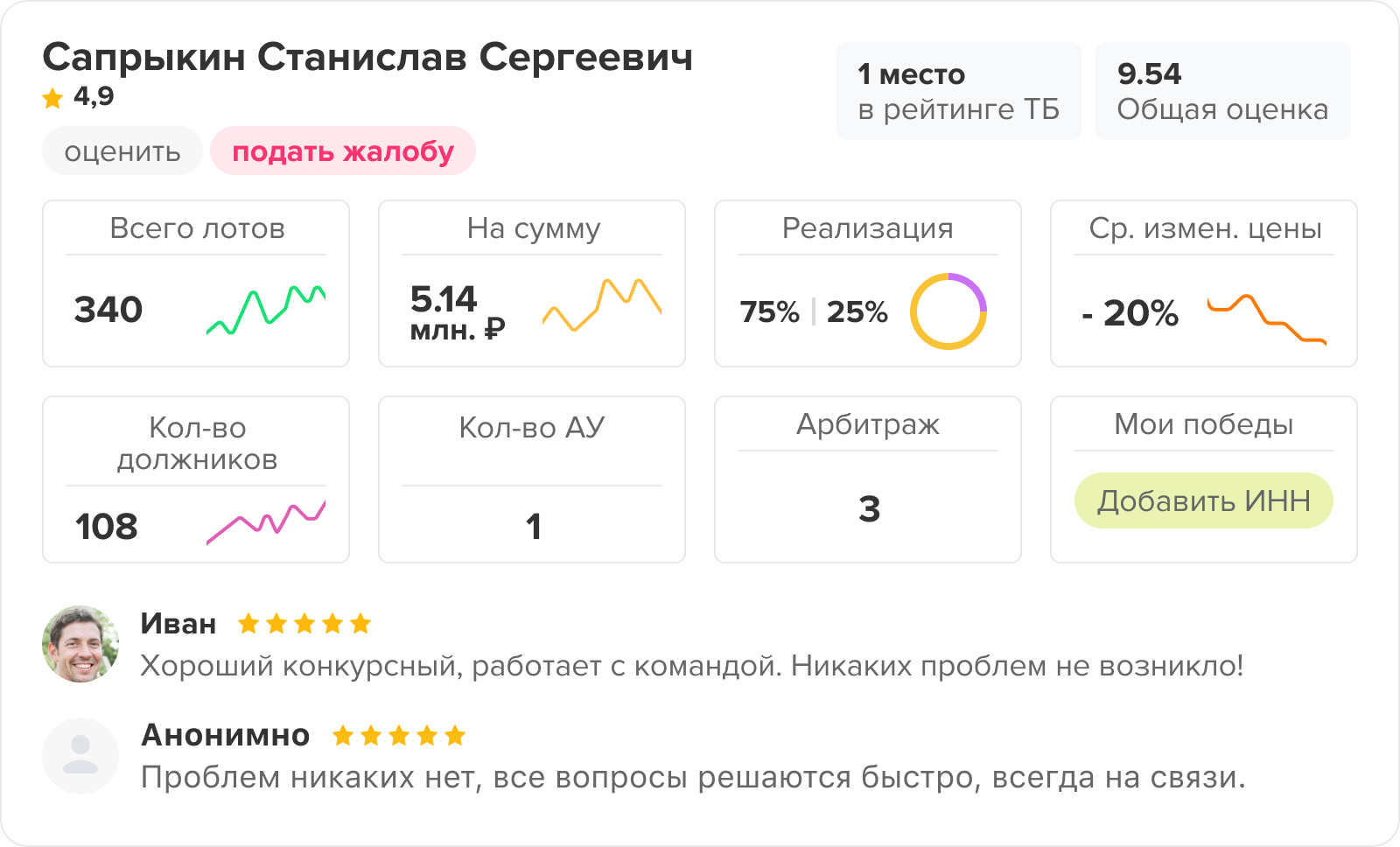Select the 9.54 Общая оценка badge
The height and width of the screenshot is (847, 1400).
point(1222,91)
